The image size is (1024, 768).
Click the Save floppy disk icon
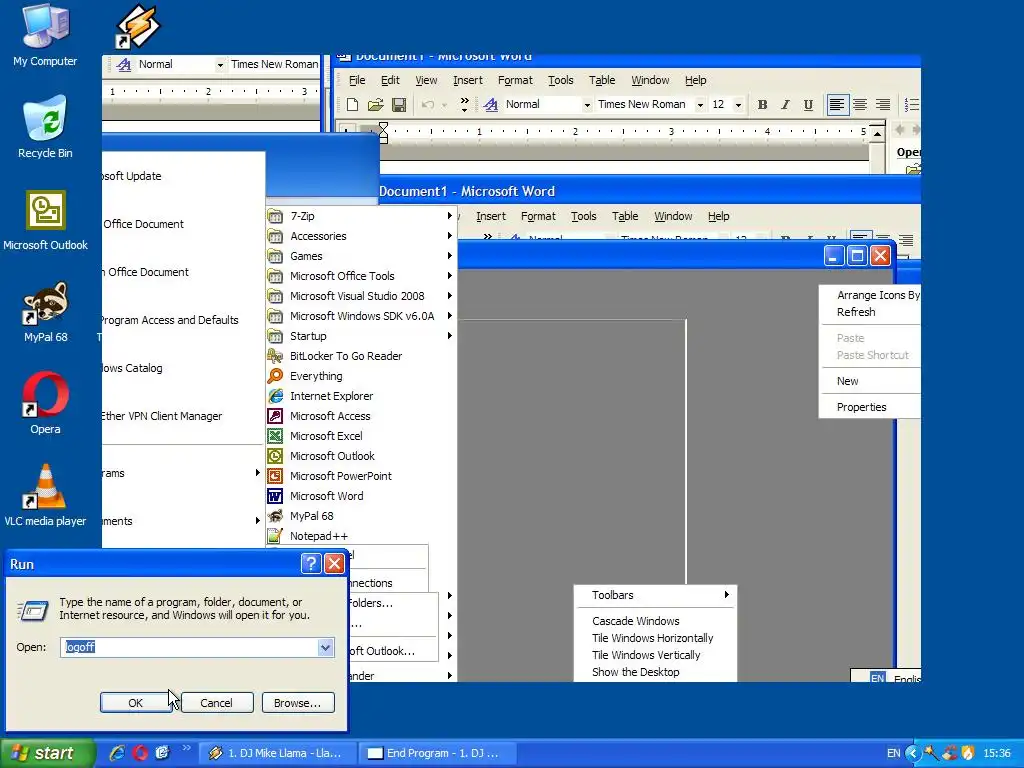399,104
